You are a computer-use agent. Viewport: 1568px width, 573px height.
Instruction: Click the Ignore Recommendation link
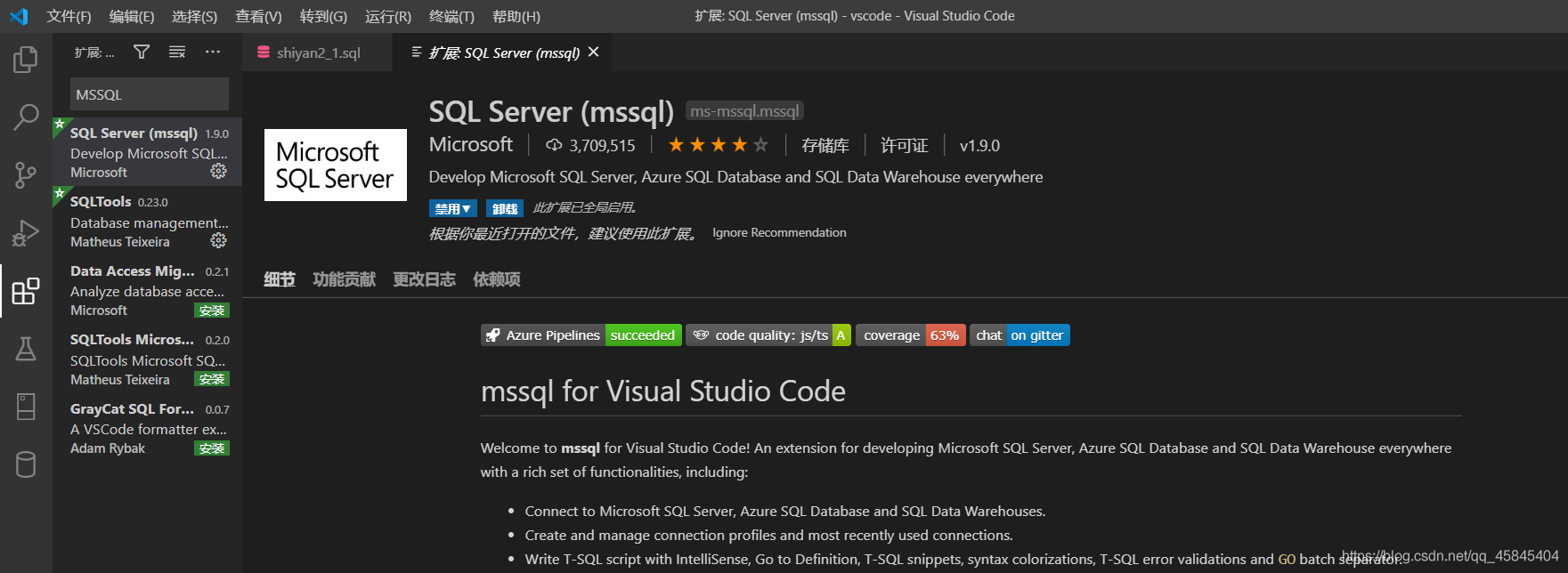coord(779,233)
